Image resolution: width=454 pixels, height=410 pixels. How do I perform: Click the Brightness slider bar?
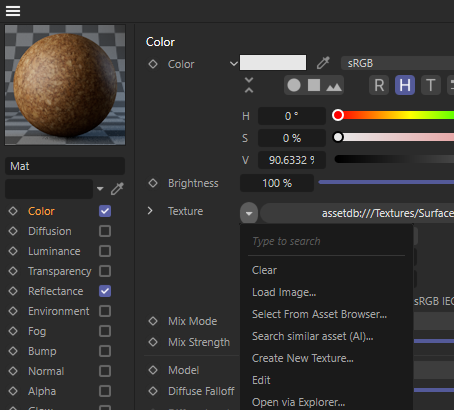tap(386, 182)
